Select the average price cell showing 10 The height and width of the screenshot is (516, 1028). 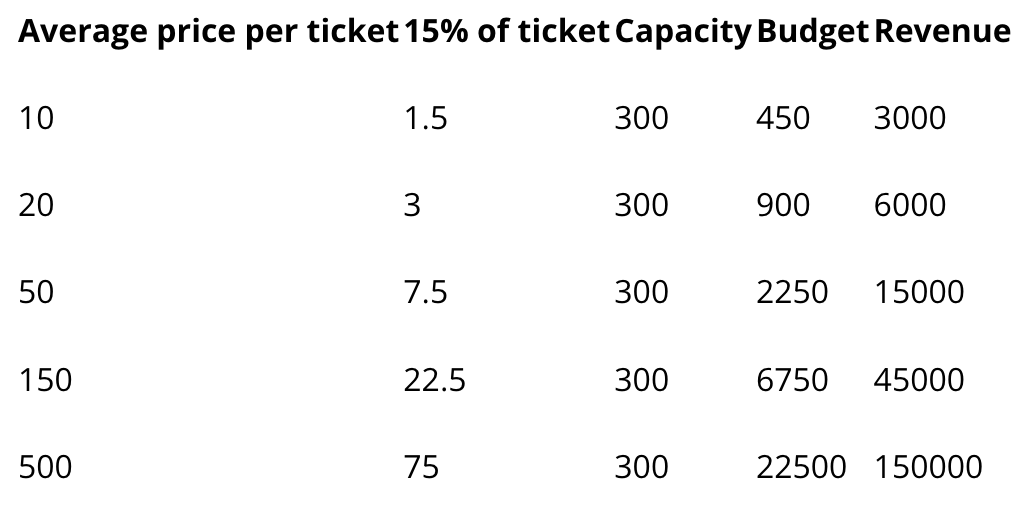click(x=36, y=118)
